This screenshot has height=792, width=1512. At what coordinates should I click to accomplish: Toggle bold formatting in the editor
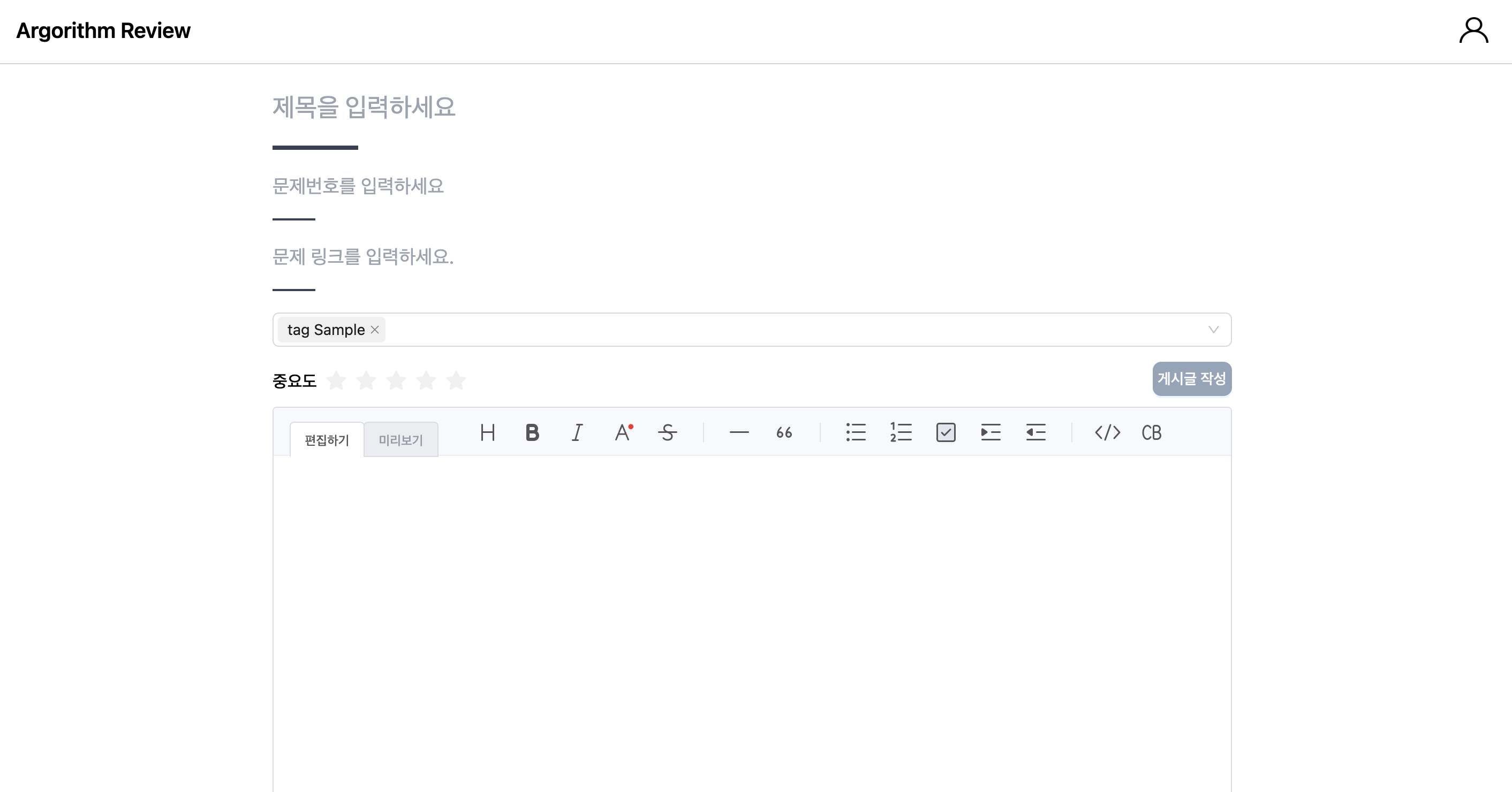[532, 432]
